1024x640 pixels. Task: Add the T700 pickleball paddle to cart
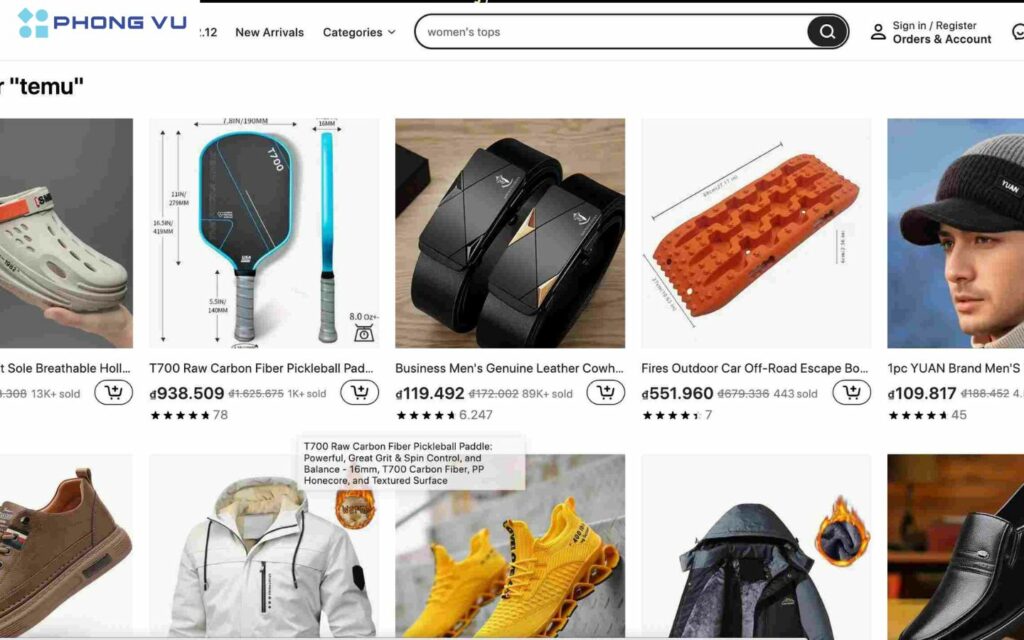click(x=359, y=392)
